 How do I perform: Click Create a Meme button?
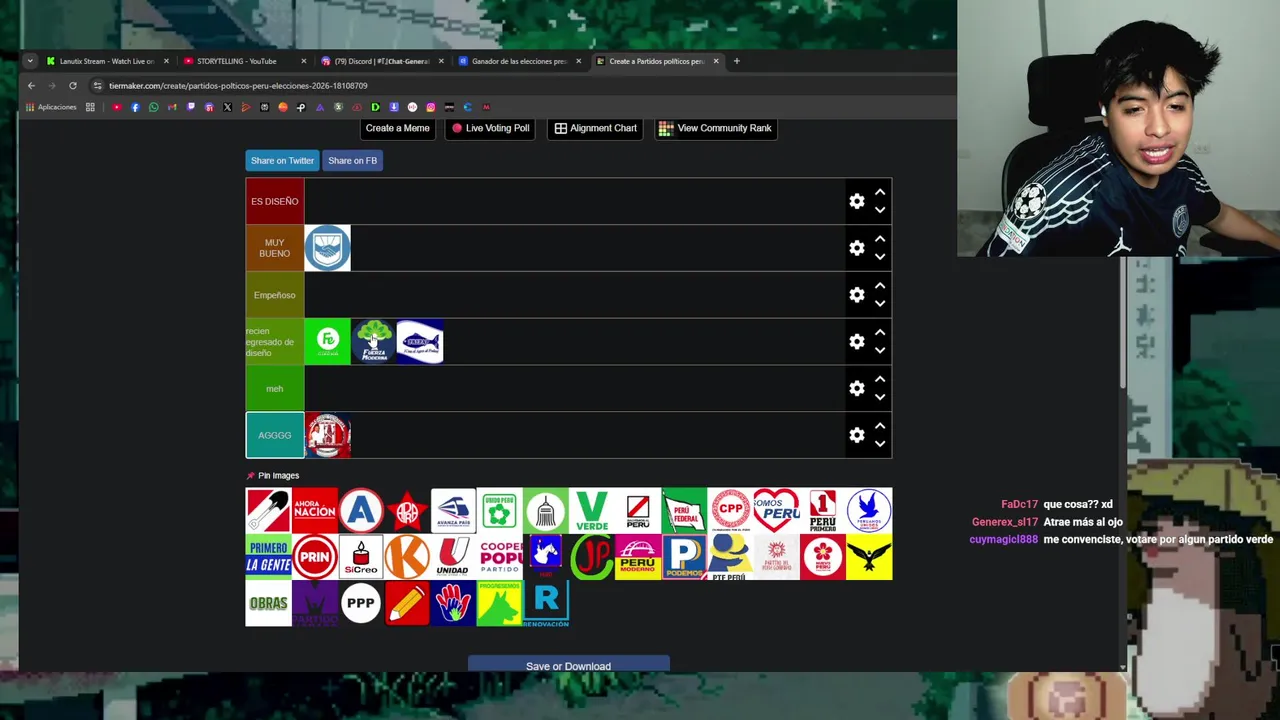click(x=397, y=128)
